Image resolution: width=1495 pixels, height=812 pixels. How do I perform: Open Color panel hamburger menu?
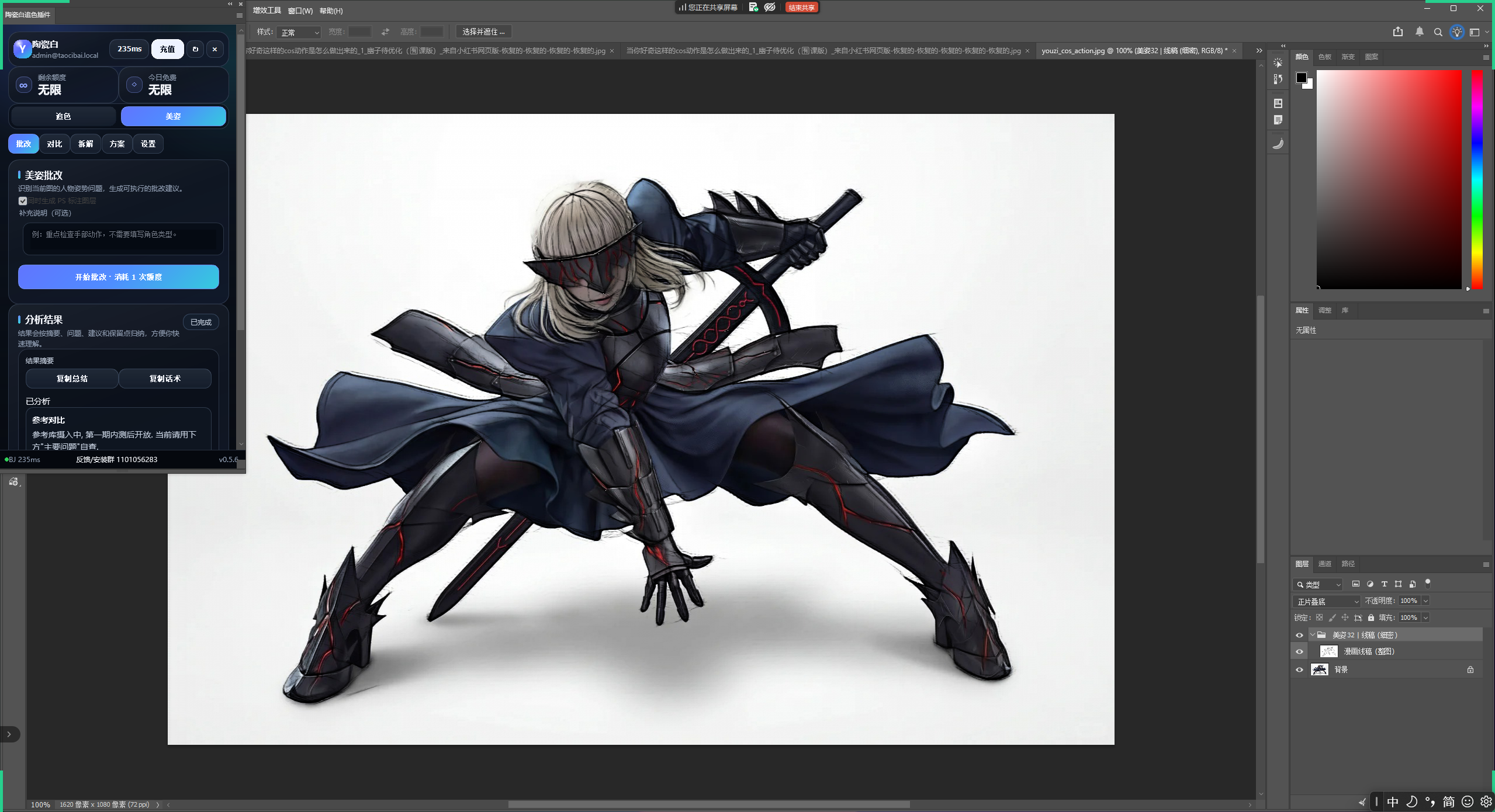pyautogui.click(x=1486, y=57)
